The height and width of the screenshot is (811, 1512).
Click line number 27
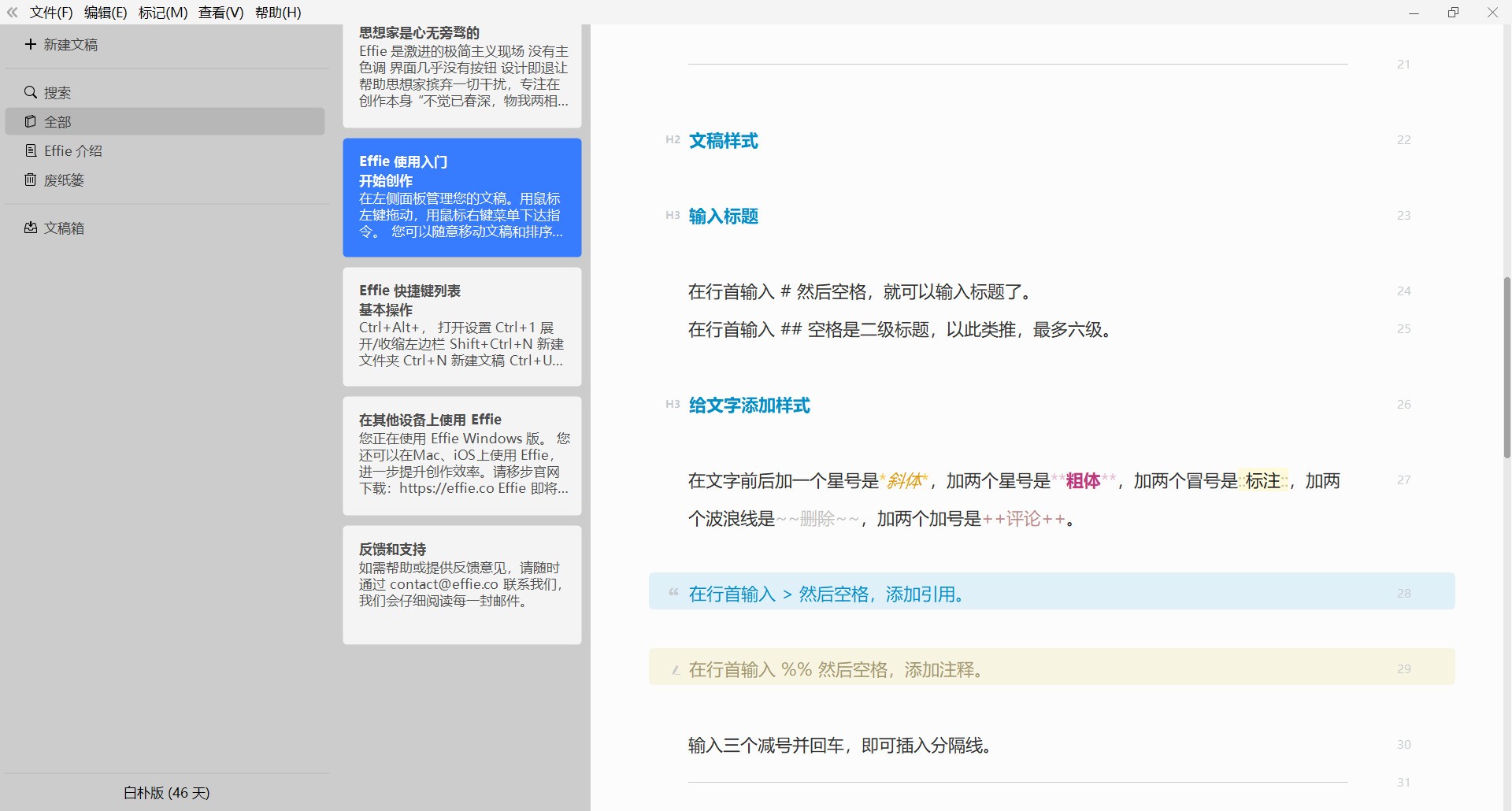(x=1403, y=480)
